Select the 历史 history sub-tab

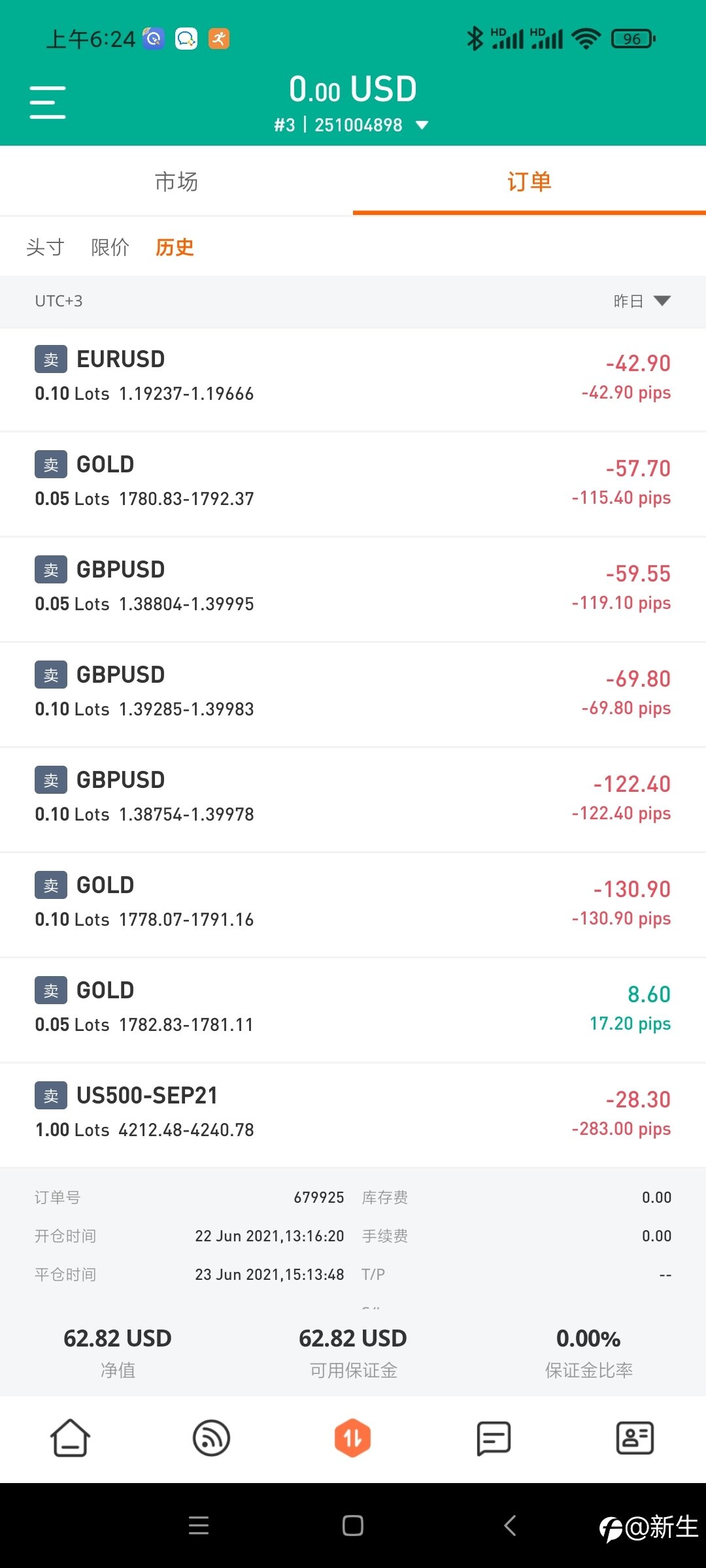[175, 247]
